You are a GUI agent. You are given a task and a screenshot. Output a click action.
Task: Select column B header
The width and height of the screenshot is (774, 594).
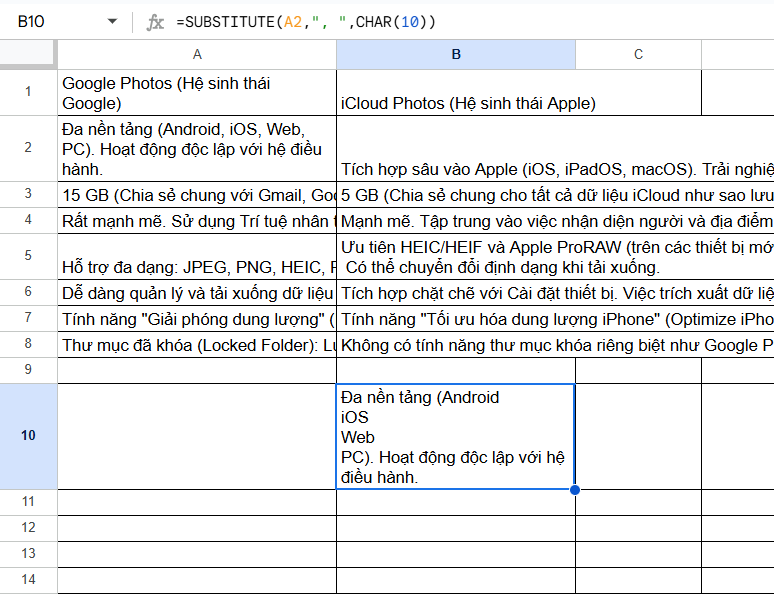[x=456, y=54]
